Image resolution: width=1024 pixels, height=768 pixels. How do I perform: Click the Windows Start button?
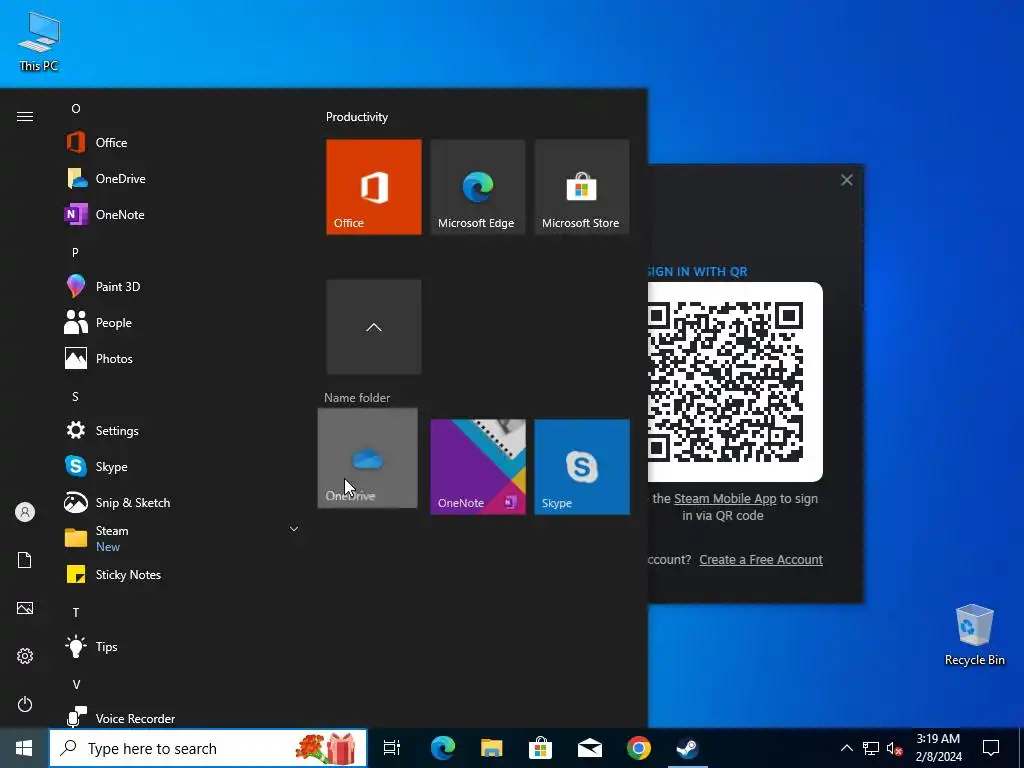pyautogui.click(x=24, y=748)
